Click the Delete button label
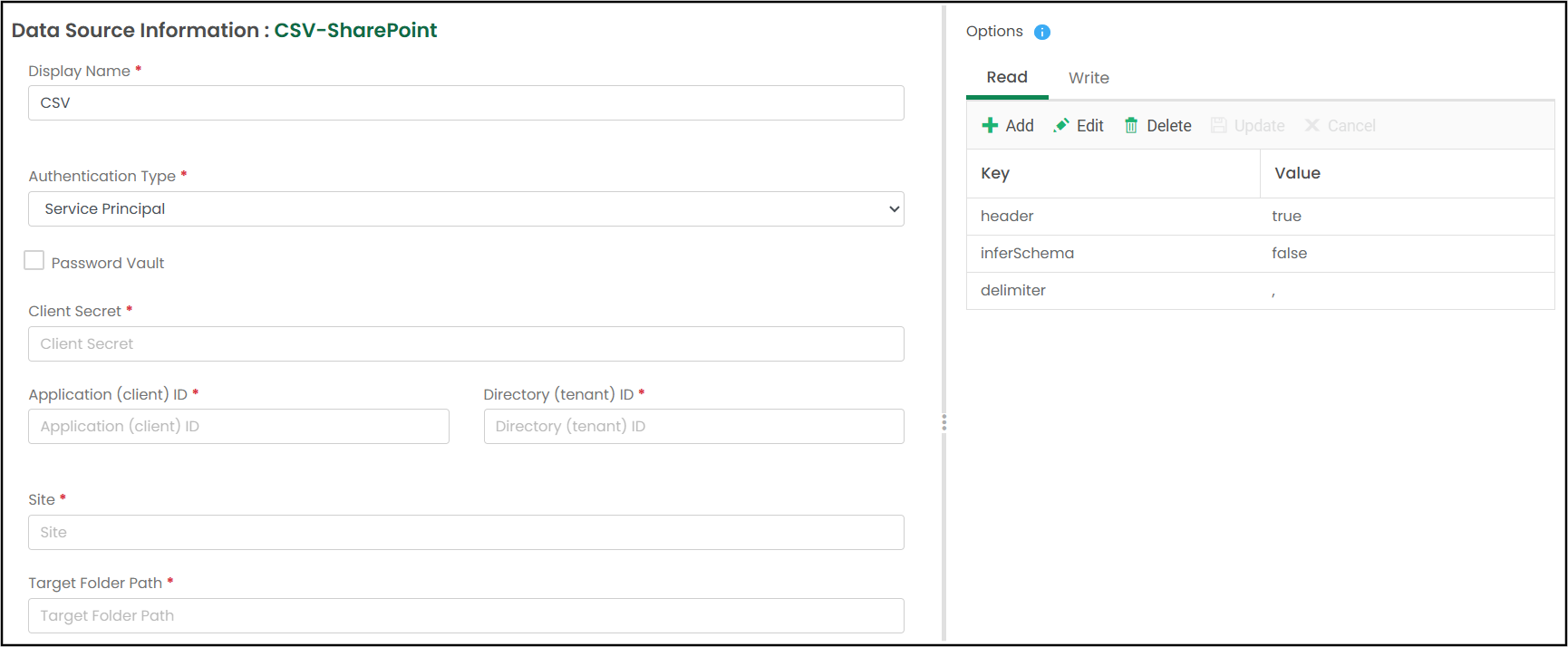This screenshot has height=647, width=1568. pyautogui.click(x=1169, y=126)
